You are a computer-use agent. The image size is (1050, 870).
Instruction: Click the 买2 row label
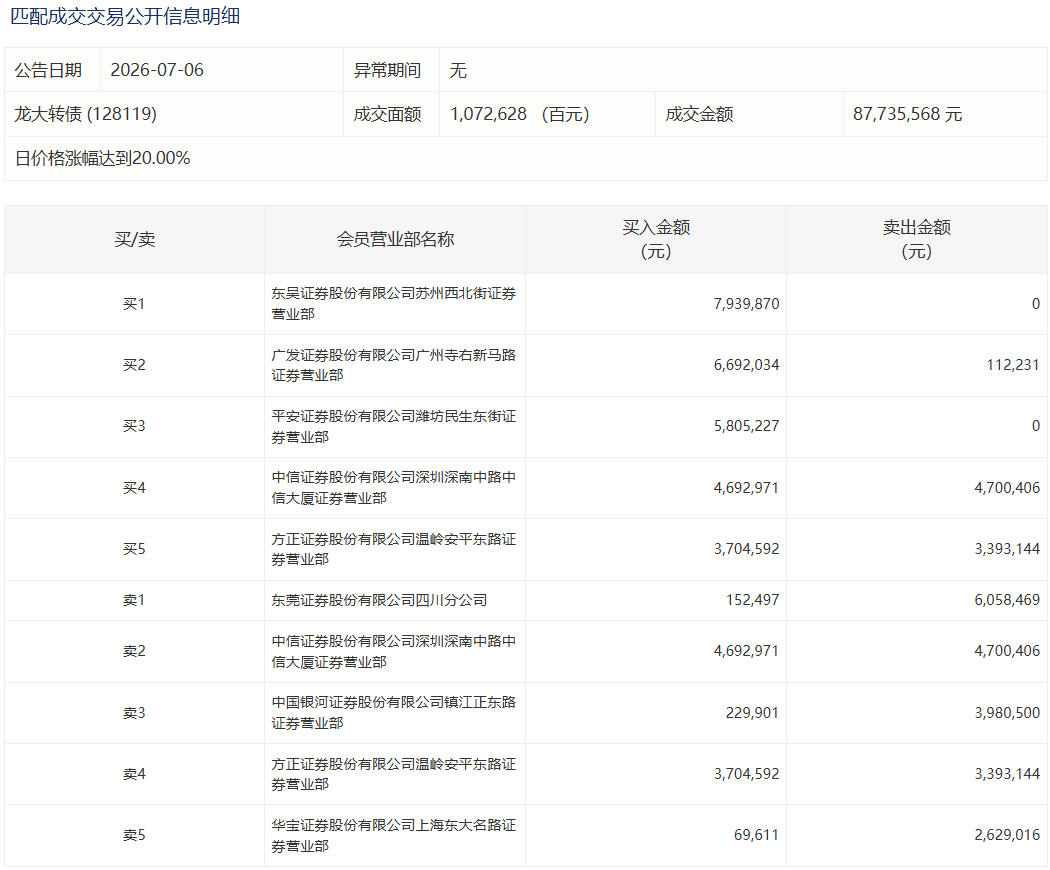click(x=134, y=365)
